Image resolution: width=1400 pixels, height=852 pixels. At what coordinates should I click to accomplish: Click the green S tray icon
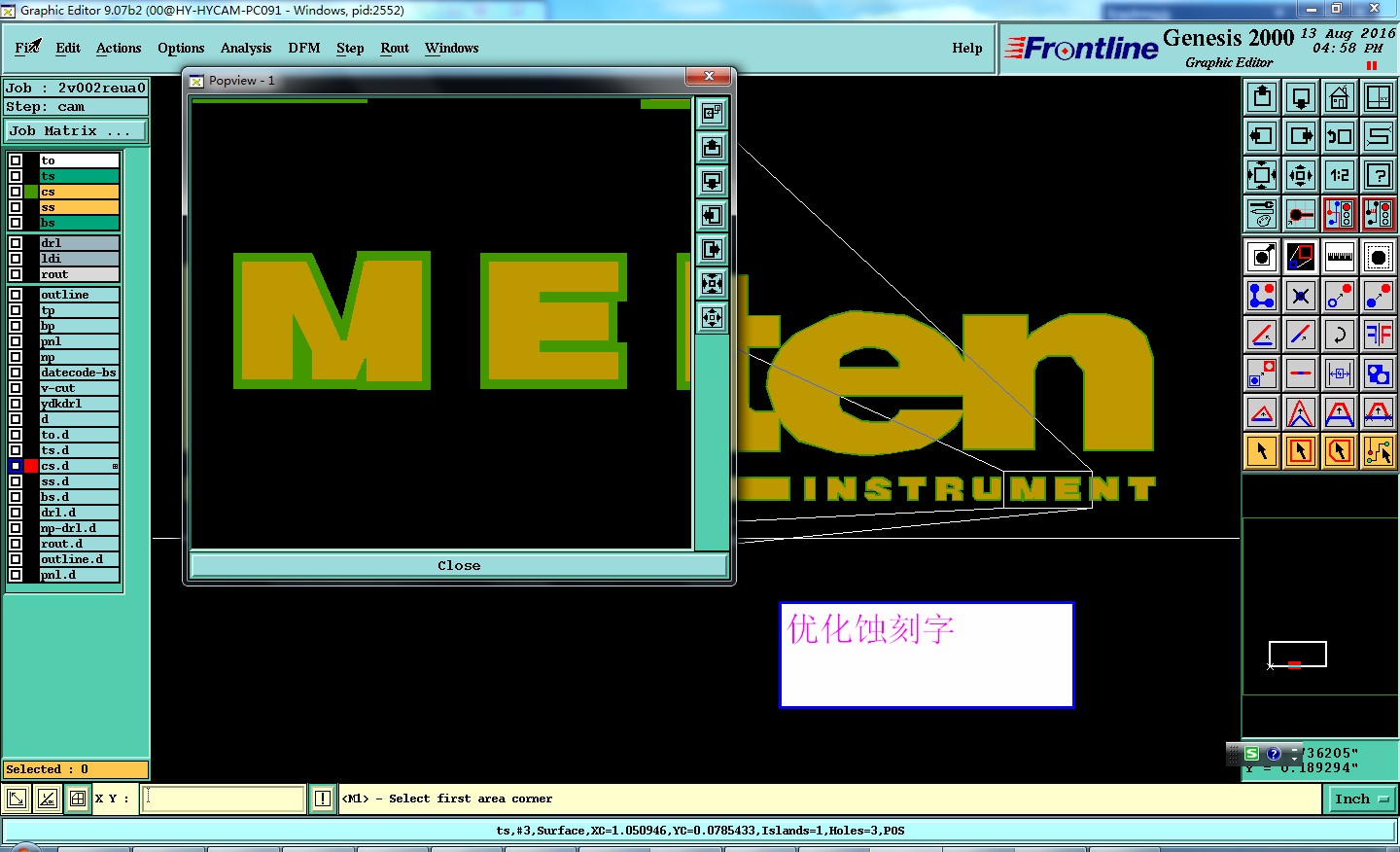coord(1252,754)
